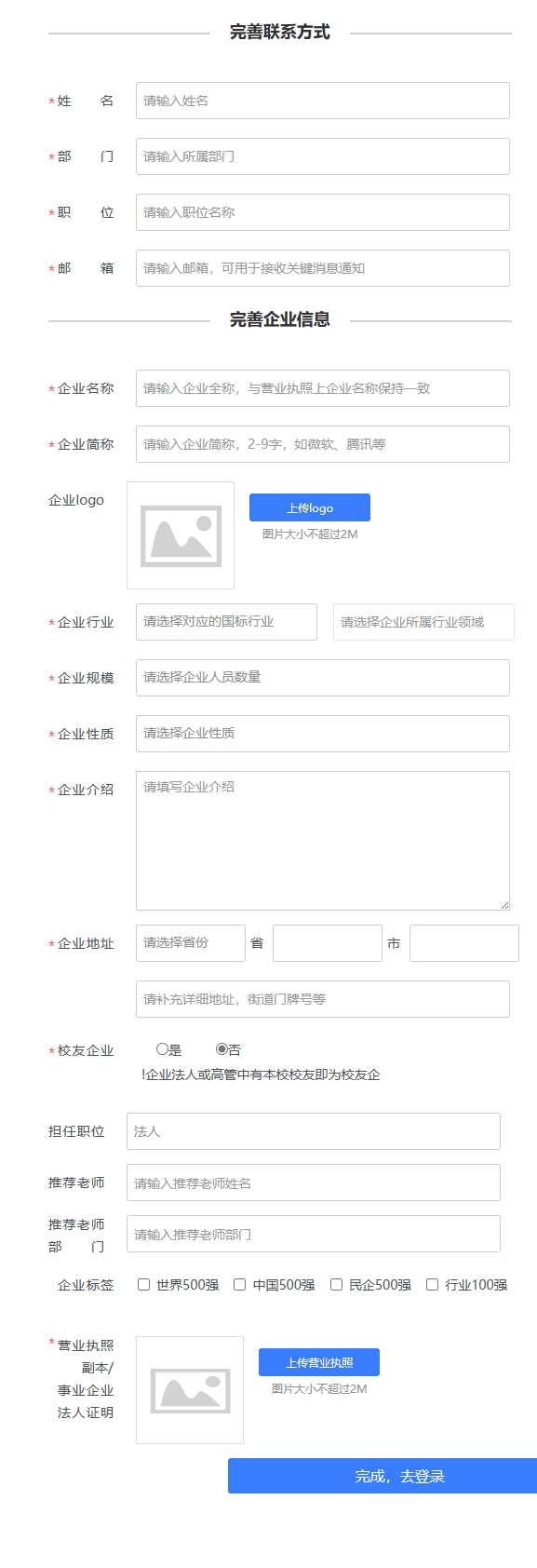Check the 民企500强 tag

[x=335, y=1284]
